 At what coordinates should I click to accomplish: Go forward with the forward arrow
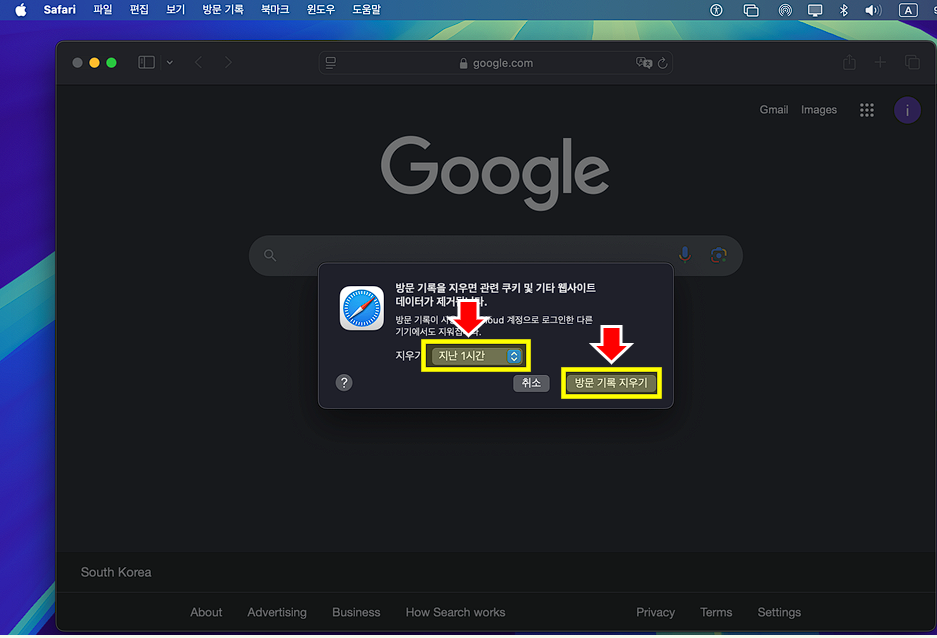pyautogui.click(x=228, y=62)
